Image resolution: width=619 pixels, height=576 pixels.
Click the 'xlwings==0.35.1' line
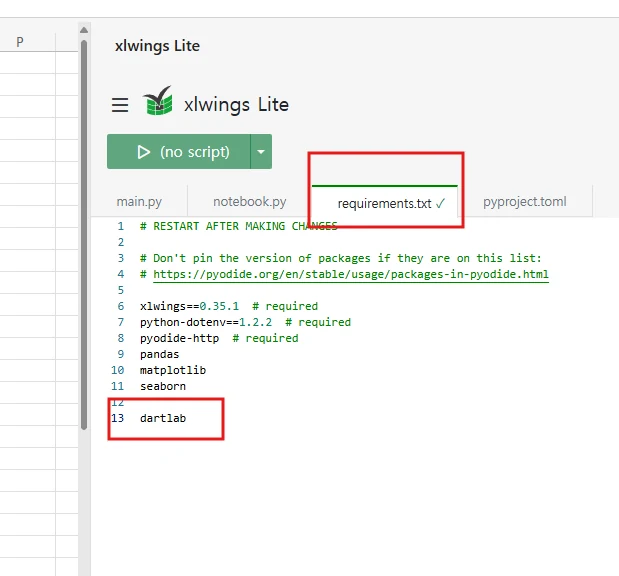pos(229,306)
